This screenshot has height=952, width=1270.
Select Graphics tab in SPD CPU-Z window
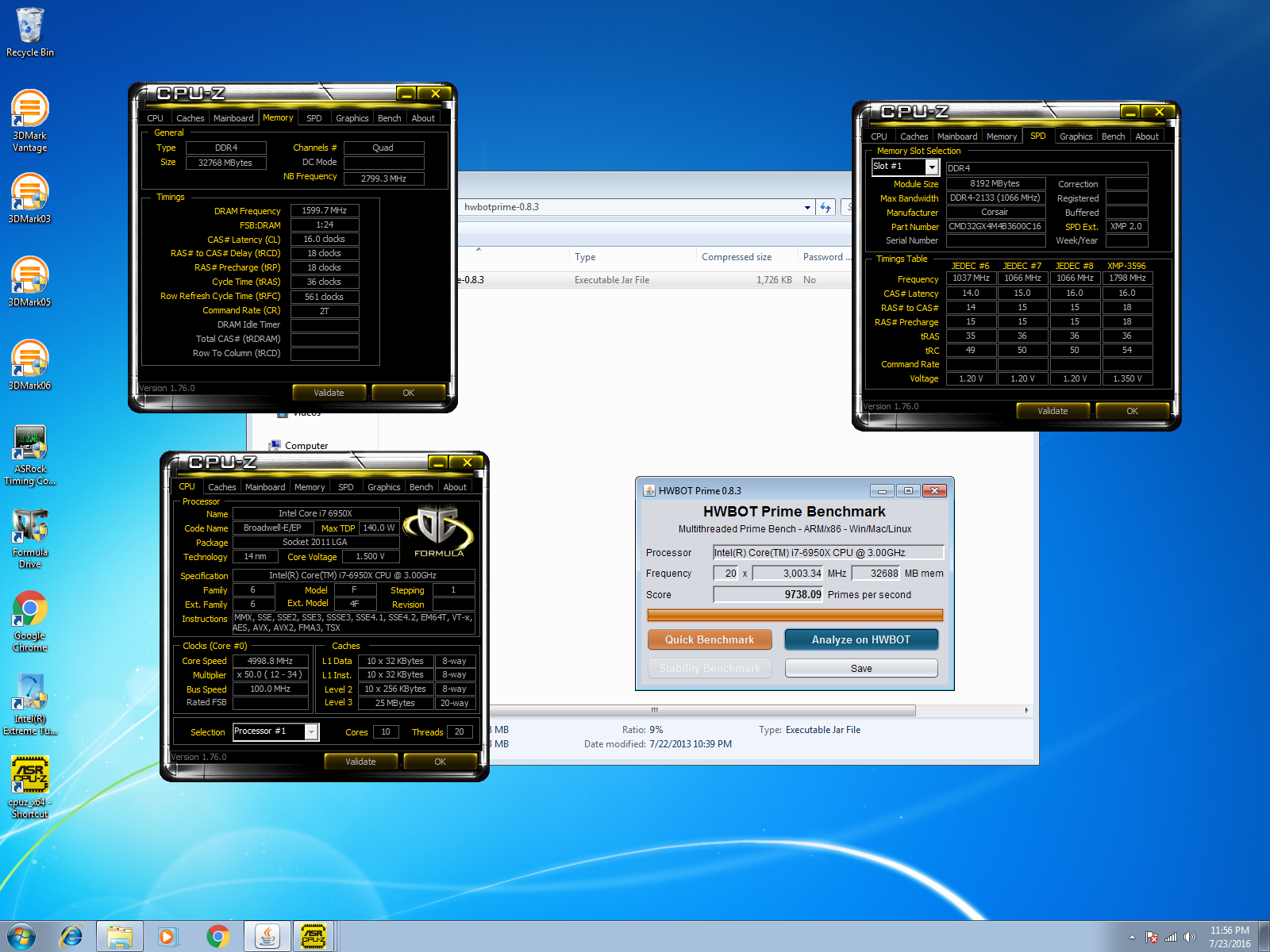pos(1076,136)
